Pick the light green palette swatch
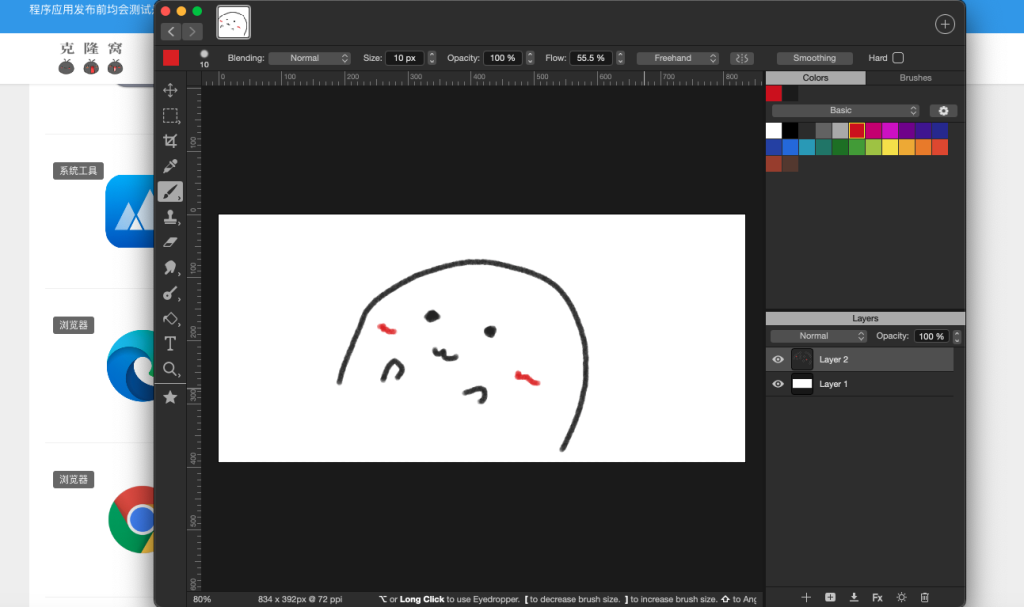Screen dimensions: 1024x607 pos(873,147)
